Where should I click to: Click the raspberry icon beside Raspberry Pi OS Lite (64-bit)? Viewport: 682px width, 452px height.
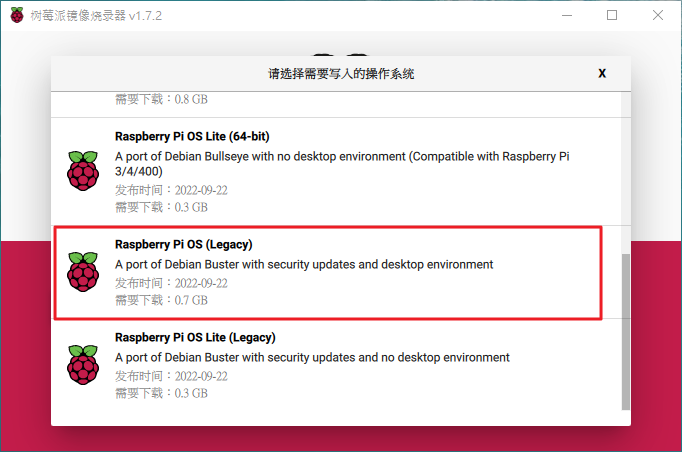[83, 171]
